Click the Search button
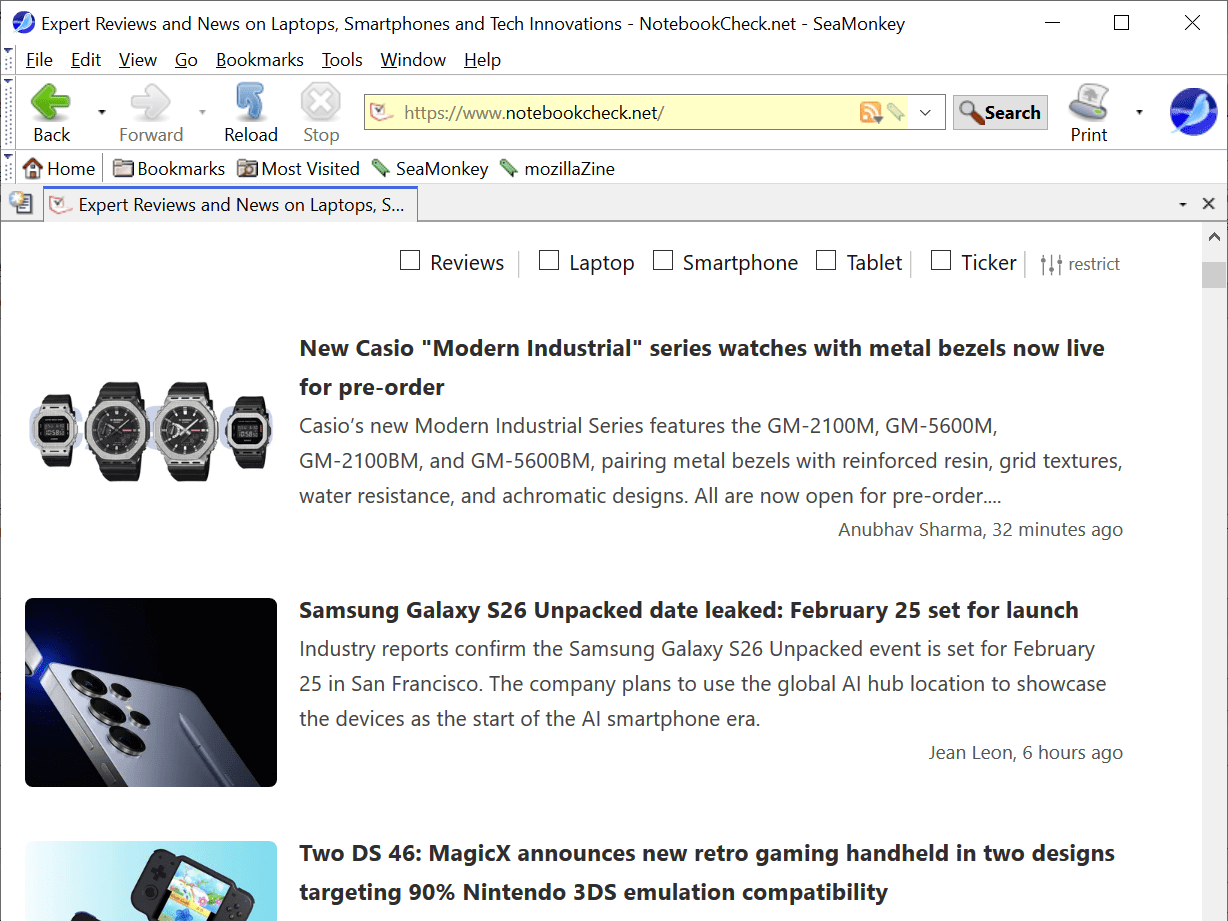Image resolution: width=1228 pixels, height=921 pixels. [x=999, y=112]
